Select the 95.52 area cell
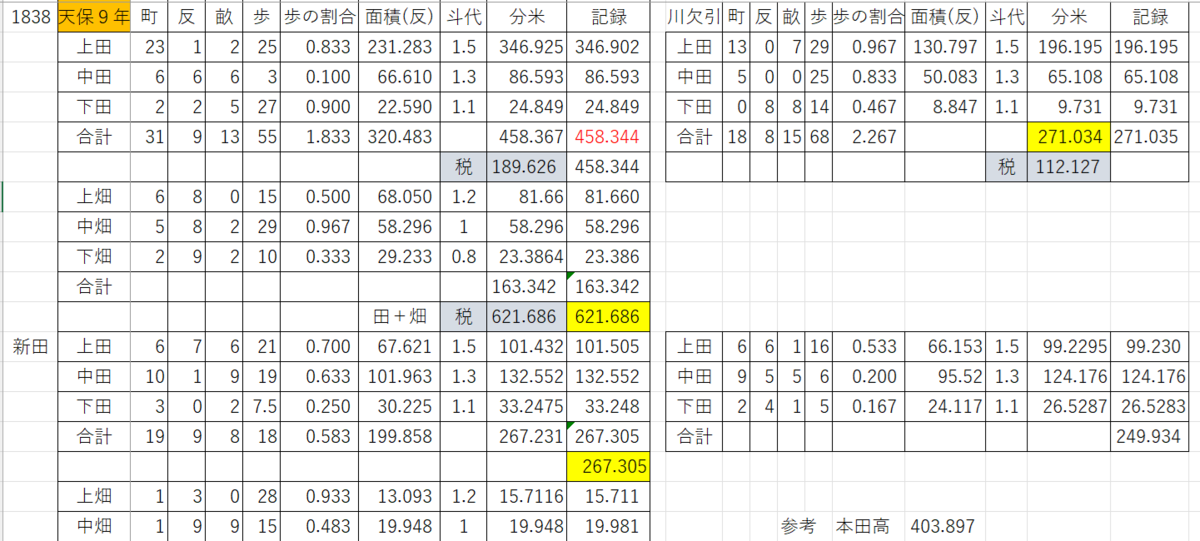 coord(945,376)
